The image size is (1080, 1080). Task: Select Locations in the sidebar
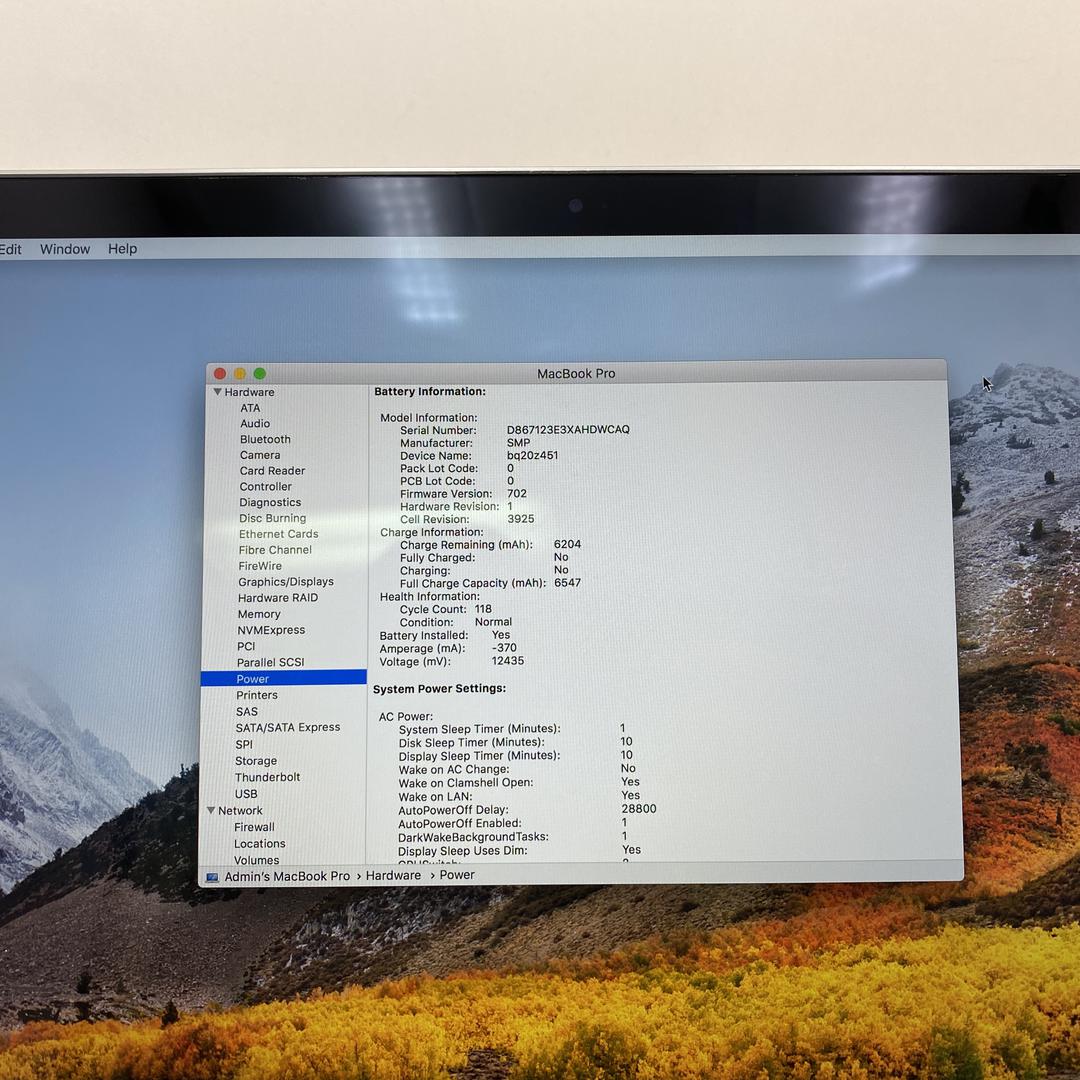click(260, 844)
